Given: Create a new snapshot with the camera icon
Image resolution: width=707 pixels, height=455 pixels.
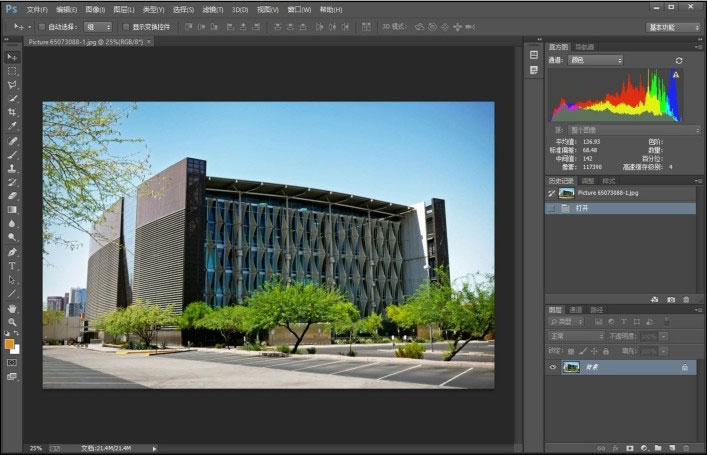Looking at the screenshot, I should (671, 299).
